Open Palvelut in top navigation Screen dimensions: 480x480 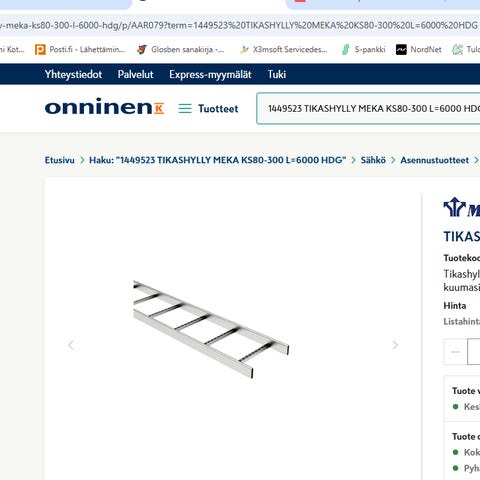(135, 74)
